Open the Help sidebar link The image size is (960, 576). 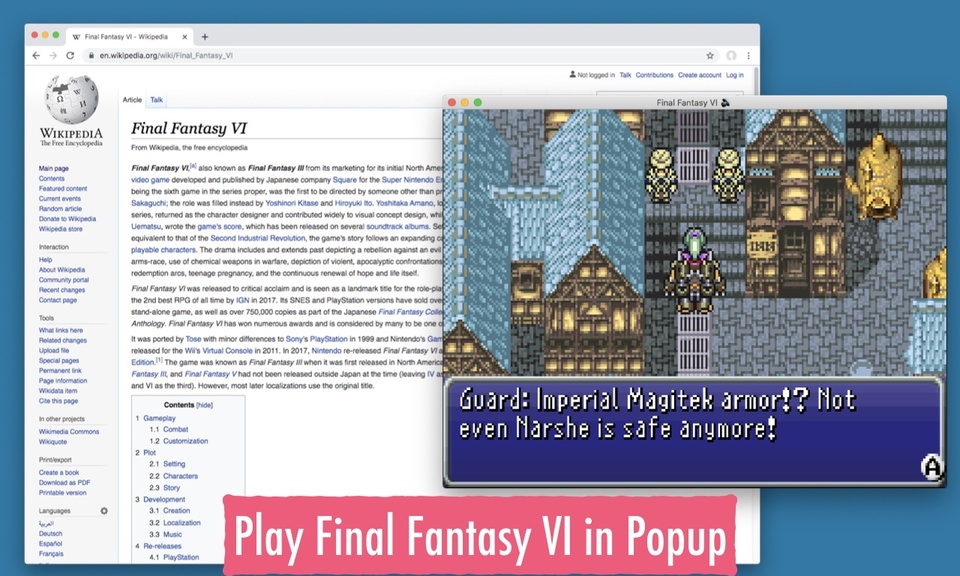pos(45,260)
